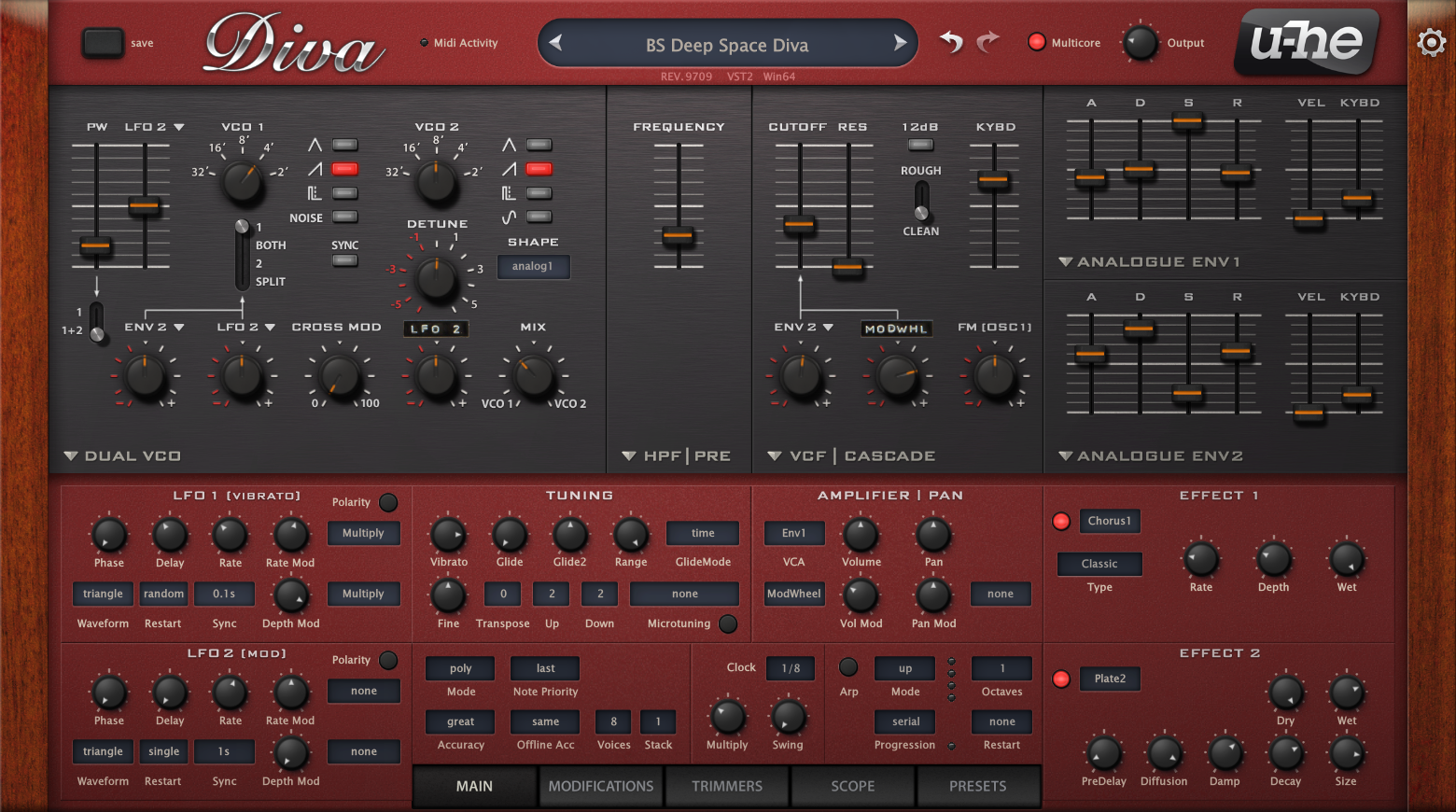Toggle Effect 2 power button

click(1061, 679)
